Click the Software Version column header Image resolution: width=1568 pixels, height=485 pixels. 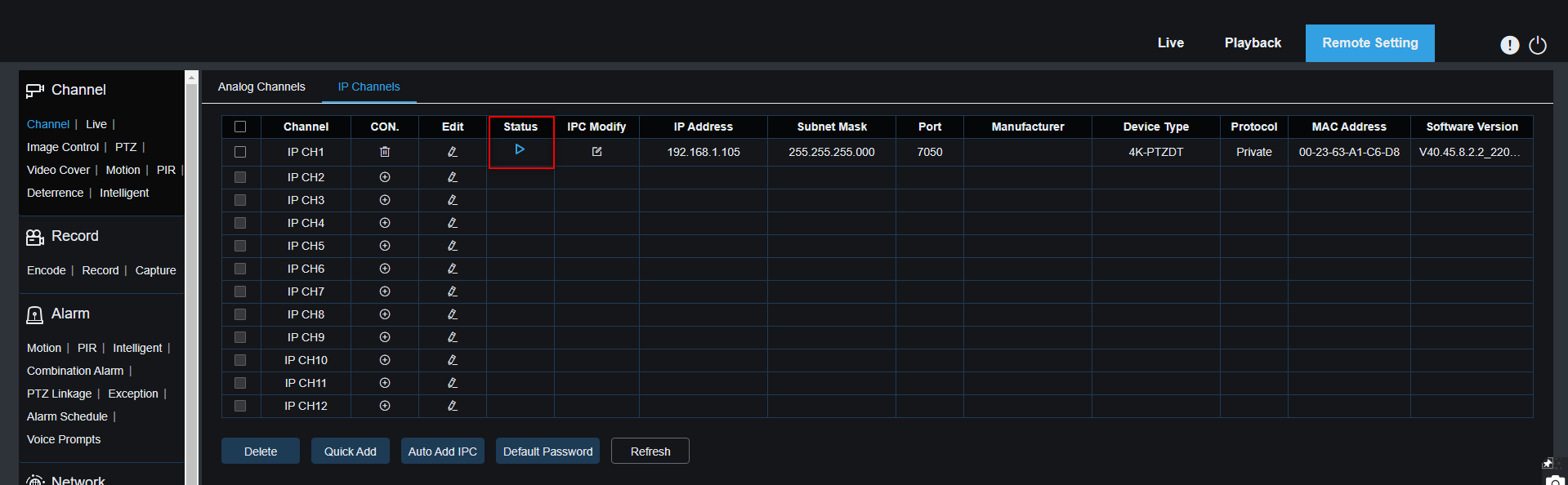1472,127
